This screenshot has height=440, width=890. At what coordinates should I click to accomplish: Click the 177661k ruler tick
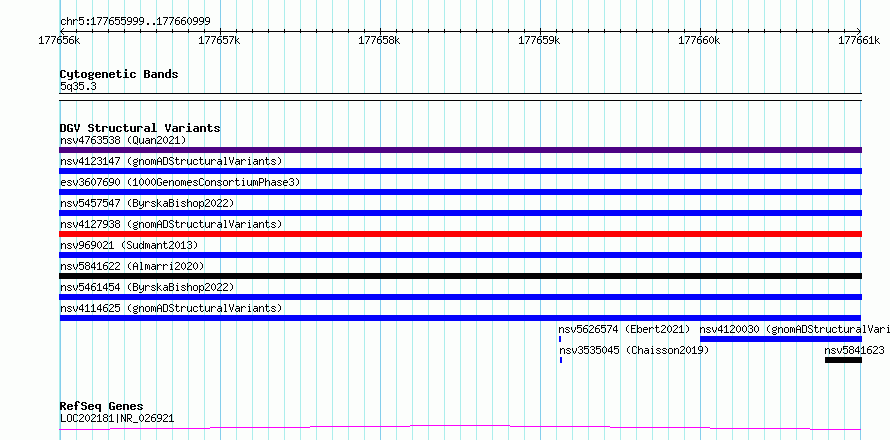(x=860, y=40)
